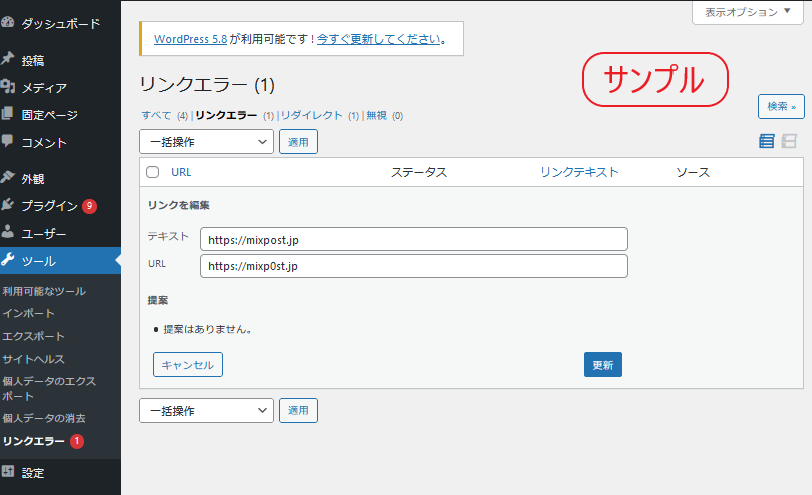Switch to list table view icon
This screenshot has width=812, height=495.
[x=767, y=141]
